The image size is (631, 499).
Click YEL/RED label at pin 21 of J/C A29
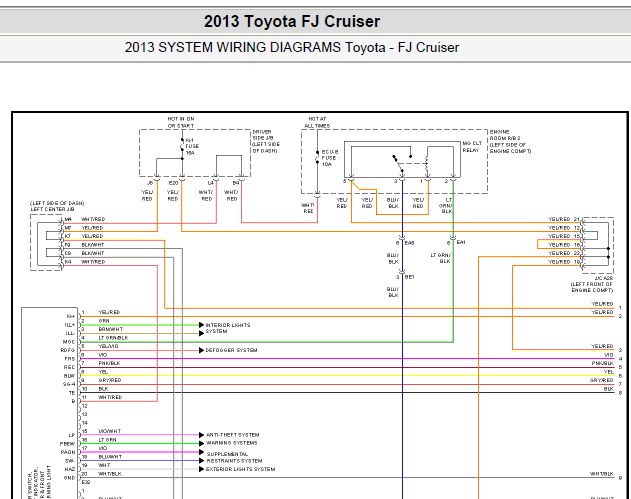click(x=559, y=219)
